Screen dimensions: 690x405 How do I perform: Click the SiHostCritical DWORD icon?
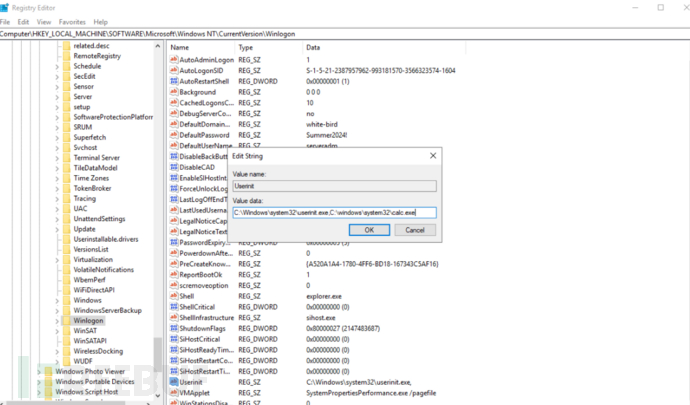[x=174, y=339]
